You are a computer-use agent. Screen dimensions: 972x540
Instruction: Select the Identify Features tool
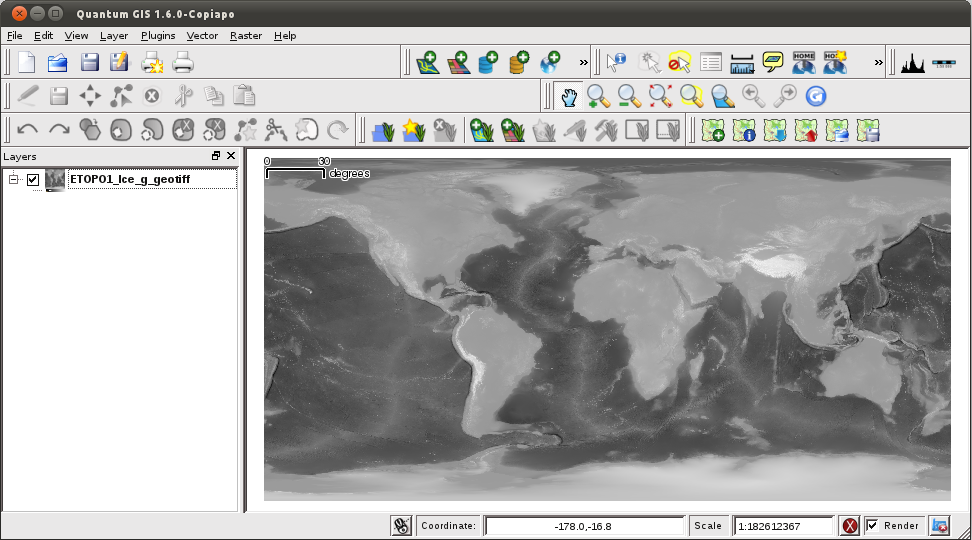tap(616, 63)
